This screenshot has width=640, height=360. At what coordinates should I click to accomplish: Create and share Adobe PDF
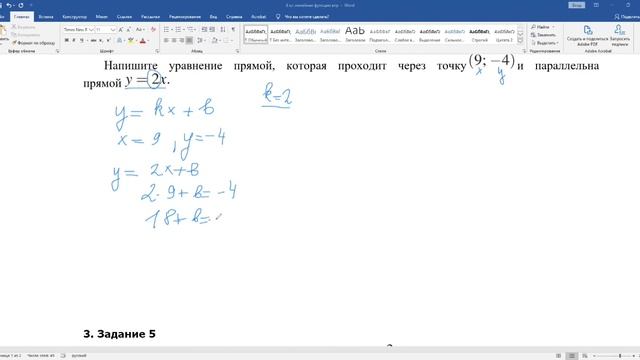pyautogui.click(x=587, y=36)
